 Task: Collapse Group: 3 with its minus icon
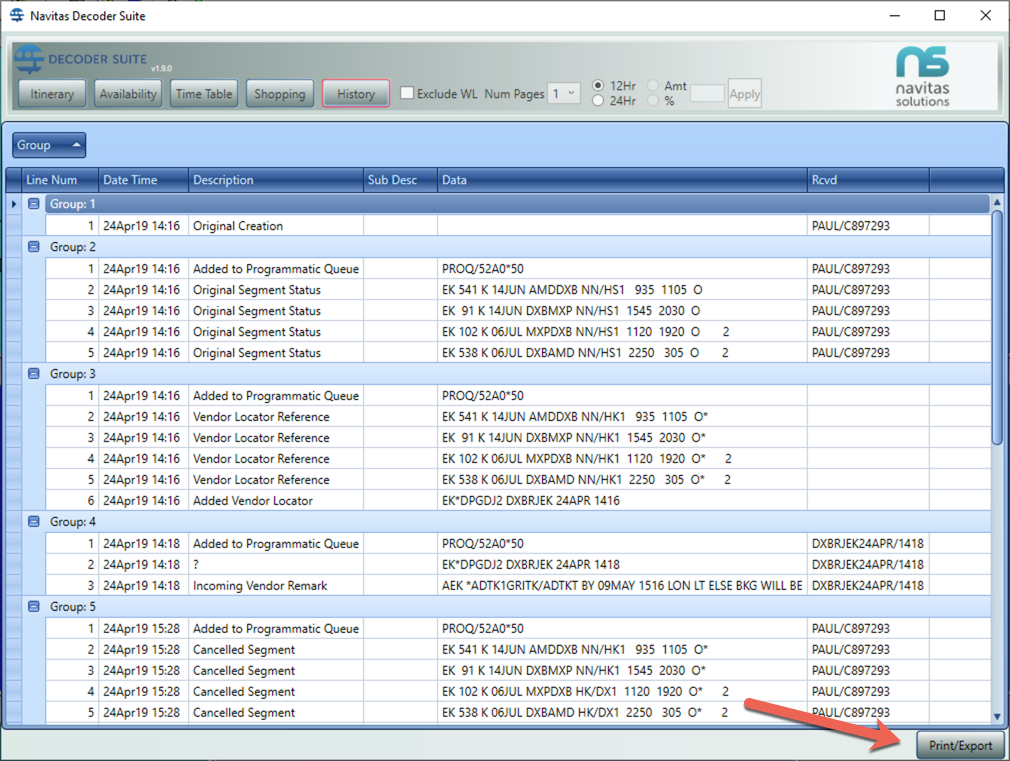34,374
